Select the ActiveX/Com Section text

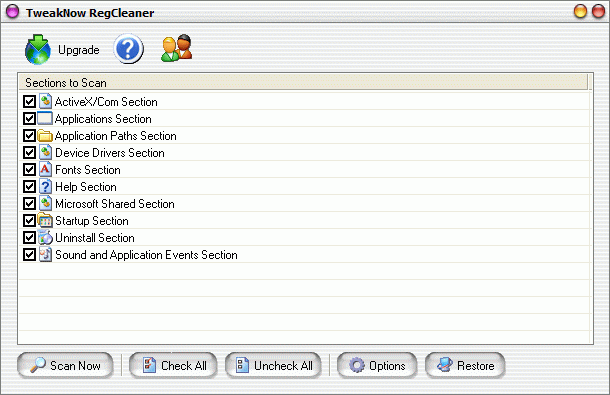pyautogui.click(x=106, y=102)
